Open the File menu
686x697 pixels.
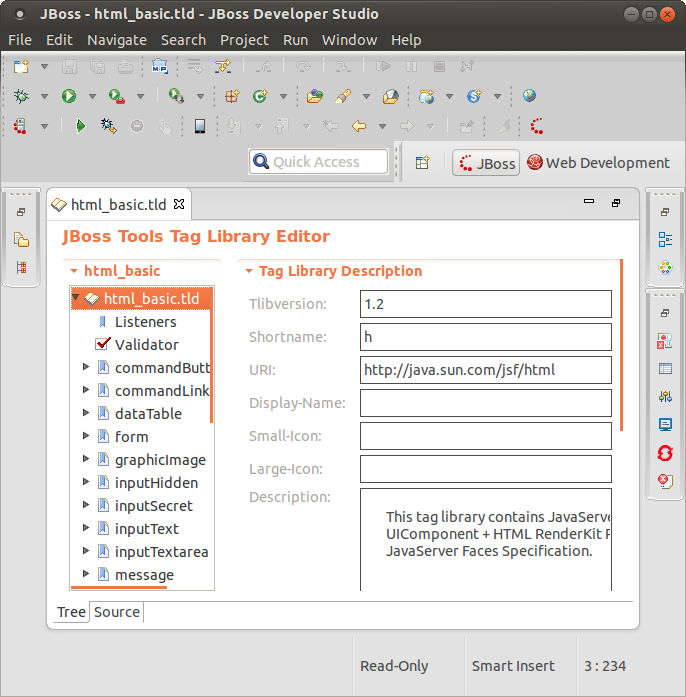20,40
